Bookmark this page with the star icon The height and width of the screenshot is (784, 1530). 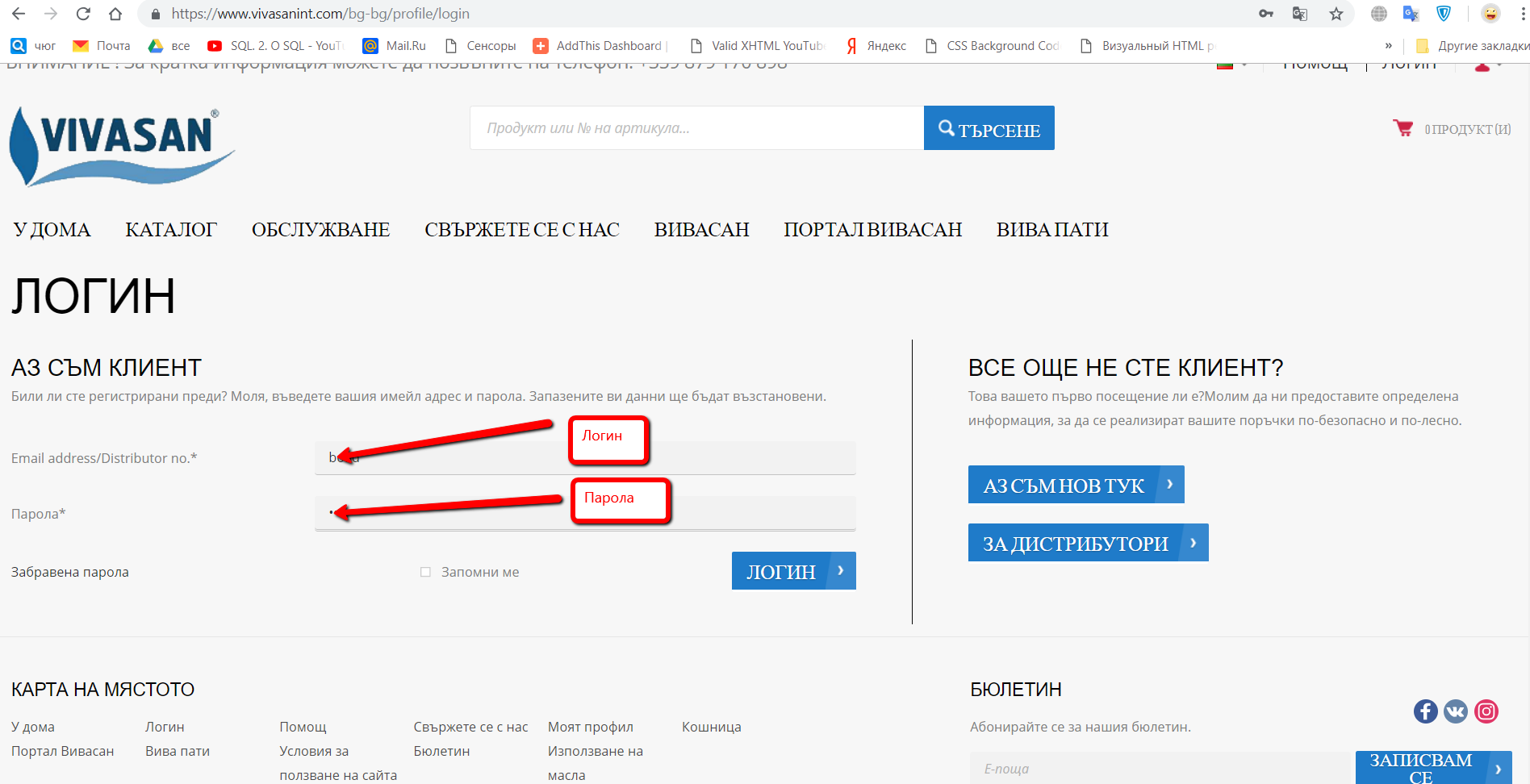(1336, 14)
